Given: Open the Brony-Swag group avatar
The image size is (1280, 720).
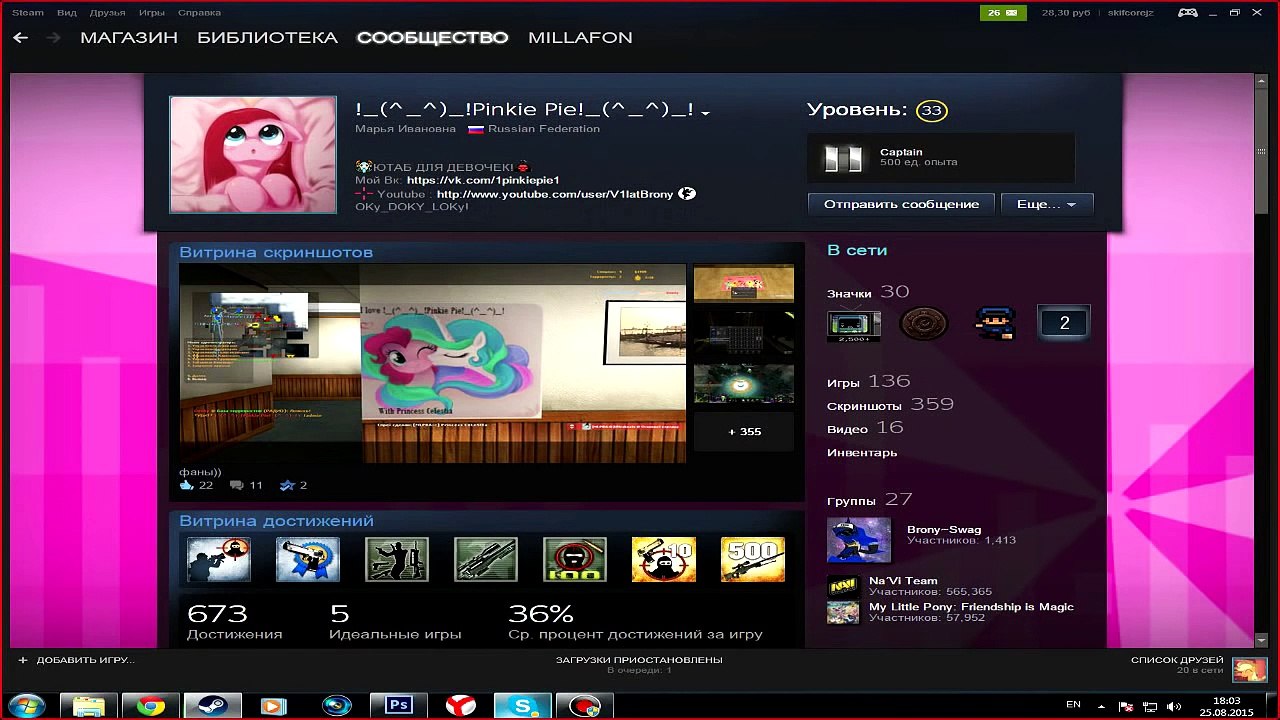Looking at the screenshot, I should [x=859, y=540].
